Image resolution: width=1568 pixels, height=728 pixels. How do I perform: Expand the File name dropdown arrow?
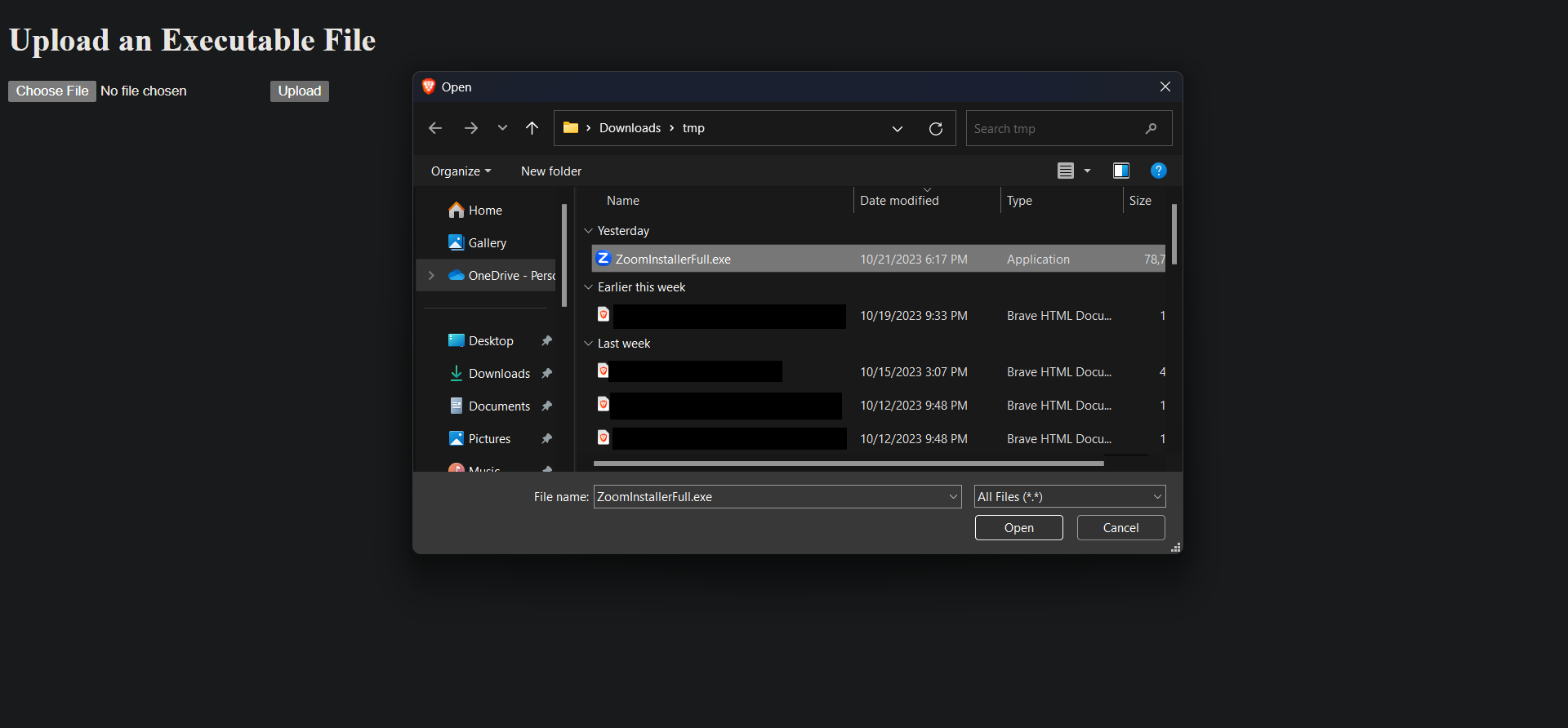click(953, 497)
